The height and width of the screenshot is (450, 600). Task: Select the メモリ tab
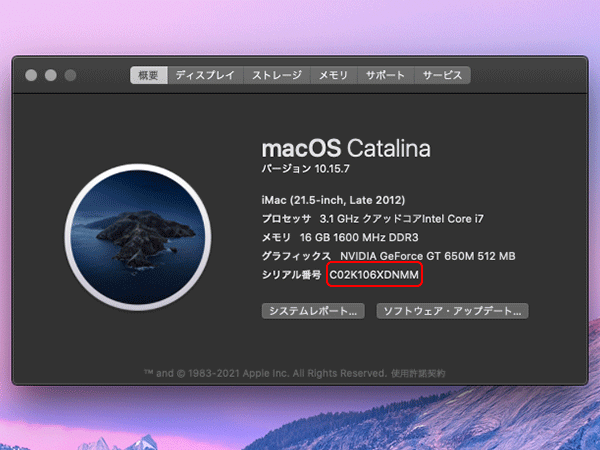pyautogui.click(x=334, y=75)
